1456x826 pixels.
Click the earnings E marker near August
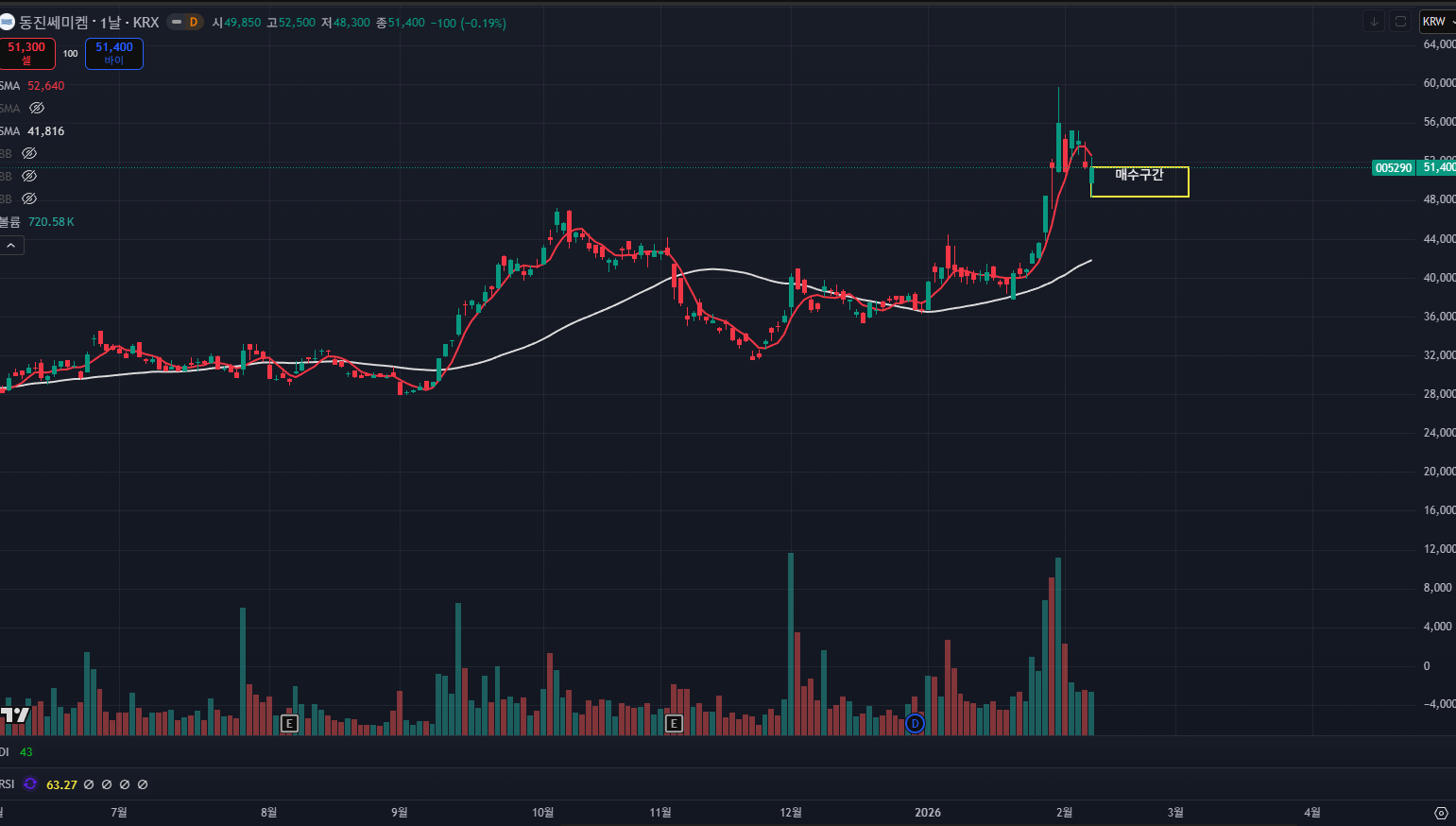coord(290,724)
